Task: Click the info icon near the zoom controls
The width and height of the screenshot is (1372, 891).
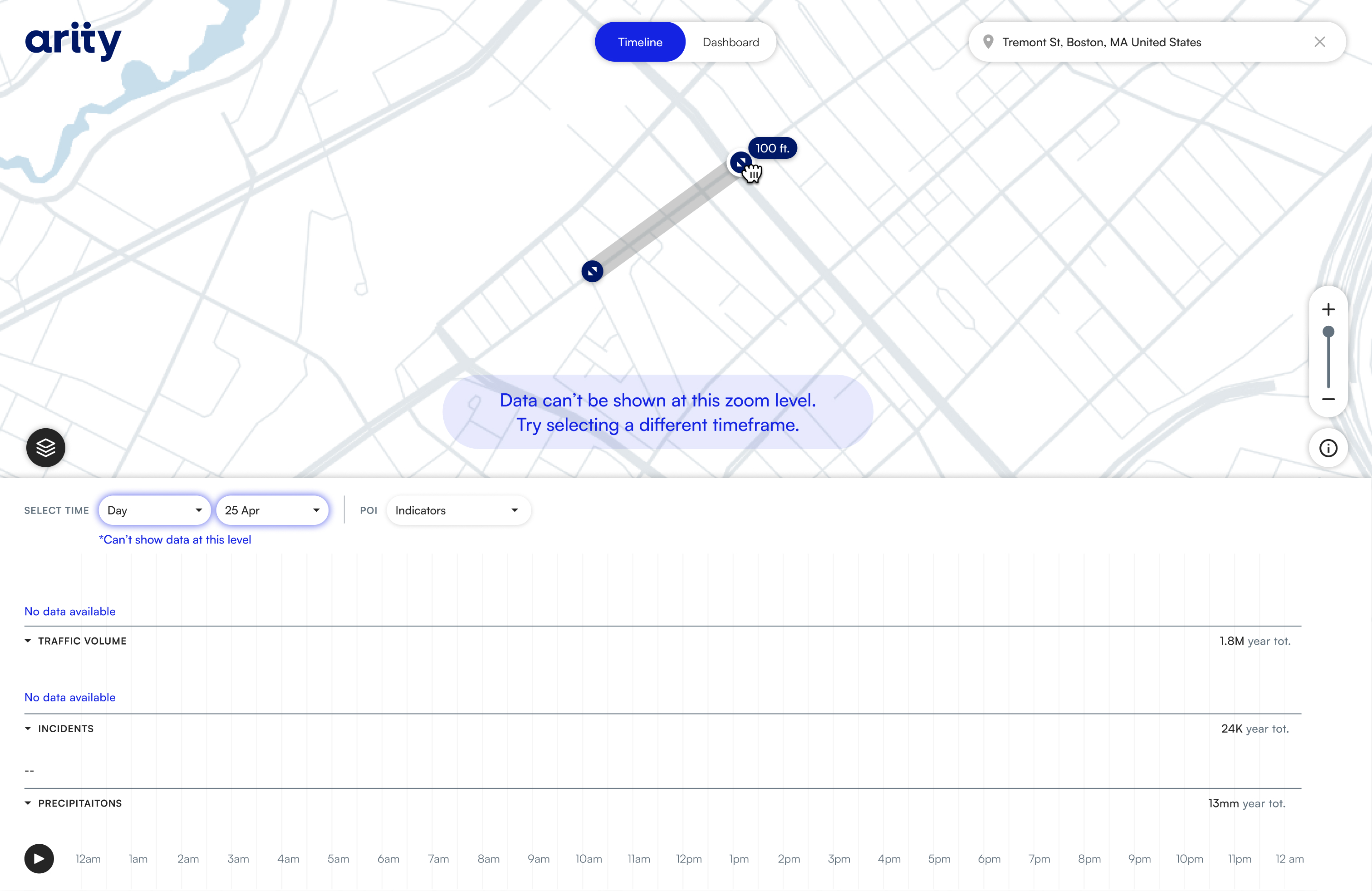Action: pos(1328,448)
